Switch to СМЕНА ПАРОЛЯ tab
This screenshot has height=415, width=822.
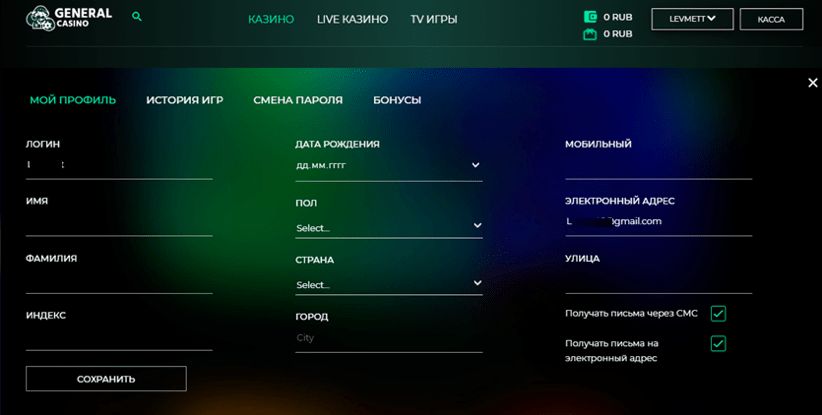tap(298, 100)
